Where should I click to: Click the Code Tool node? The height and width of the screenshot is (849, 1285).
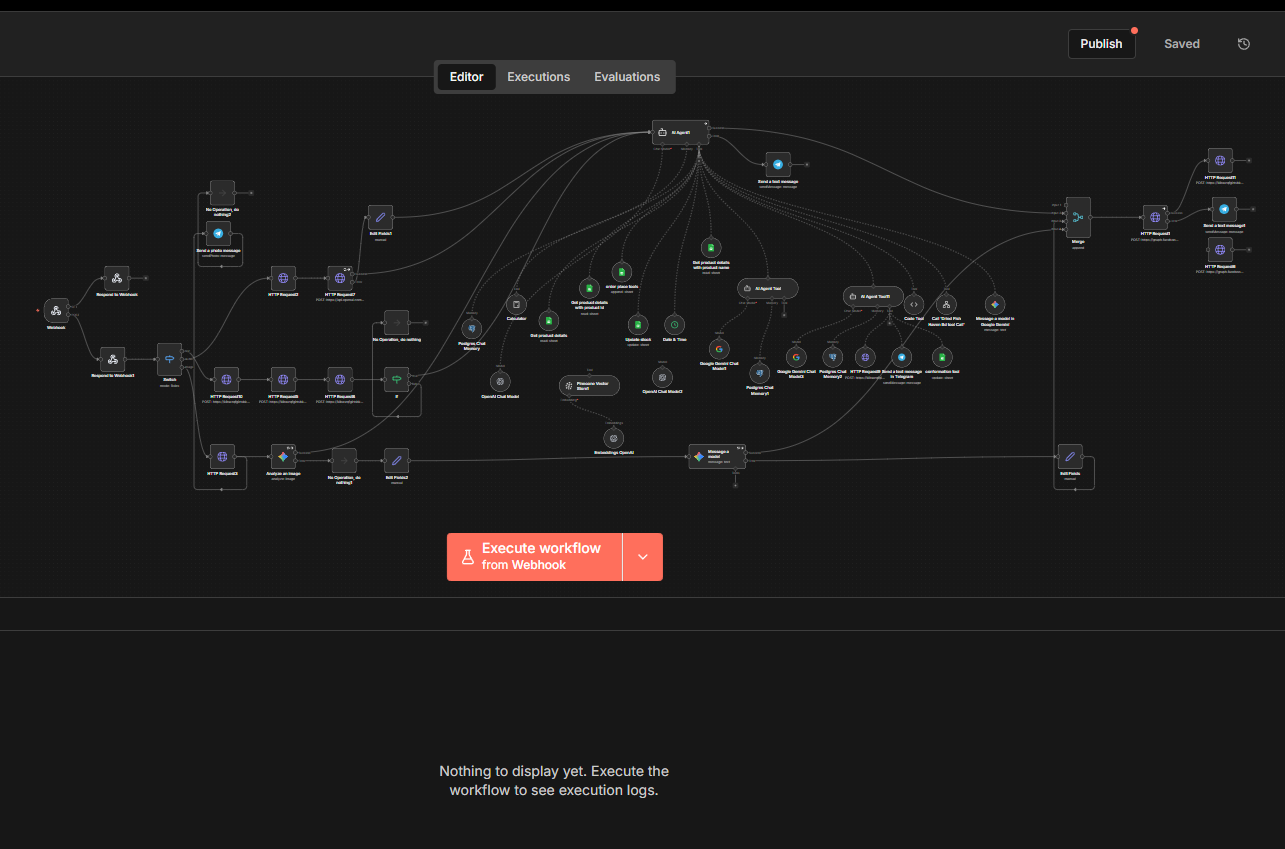(x=913, y=303)
